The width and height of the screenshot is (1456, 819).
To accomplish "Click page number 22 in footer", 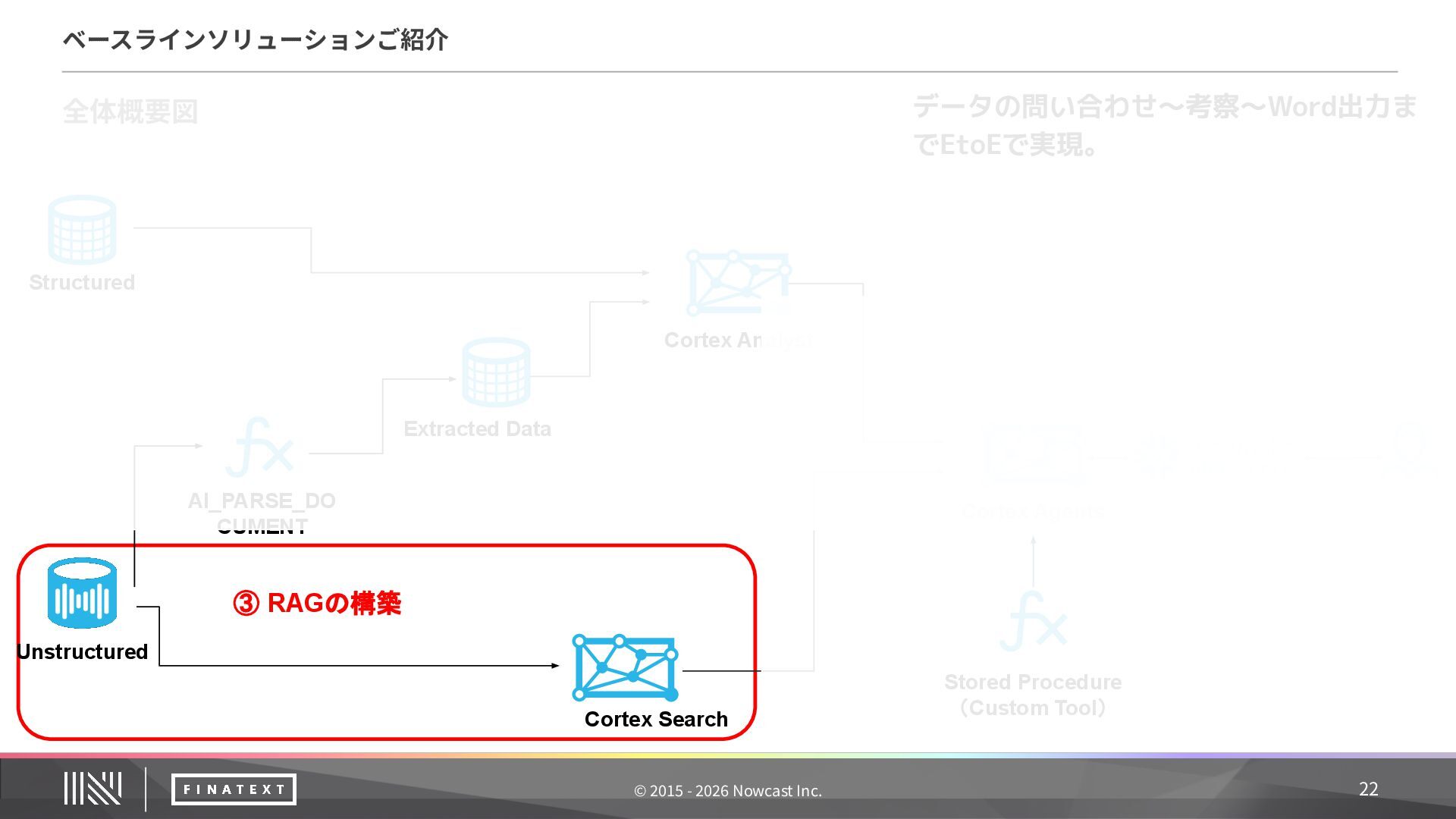I will click(1368, 789).
